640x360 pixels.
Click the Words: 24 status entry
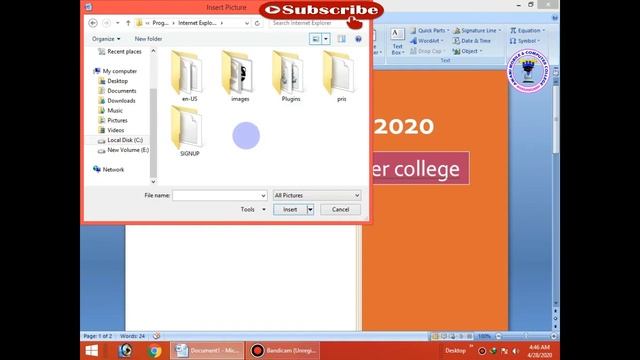coord(132,336)
